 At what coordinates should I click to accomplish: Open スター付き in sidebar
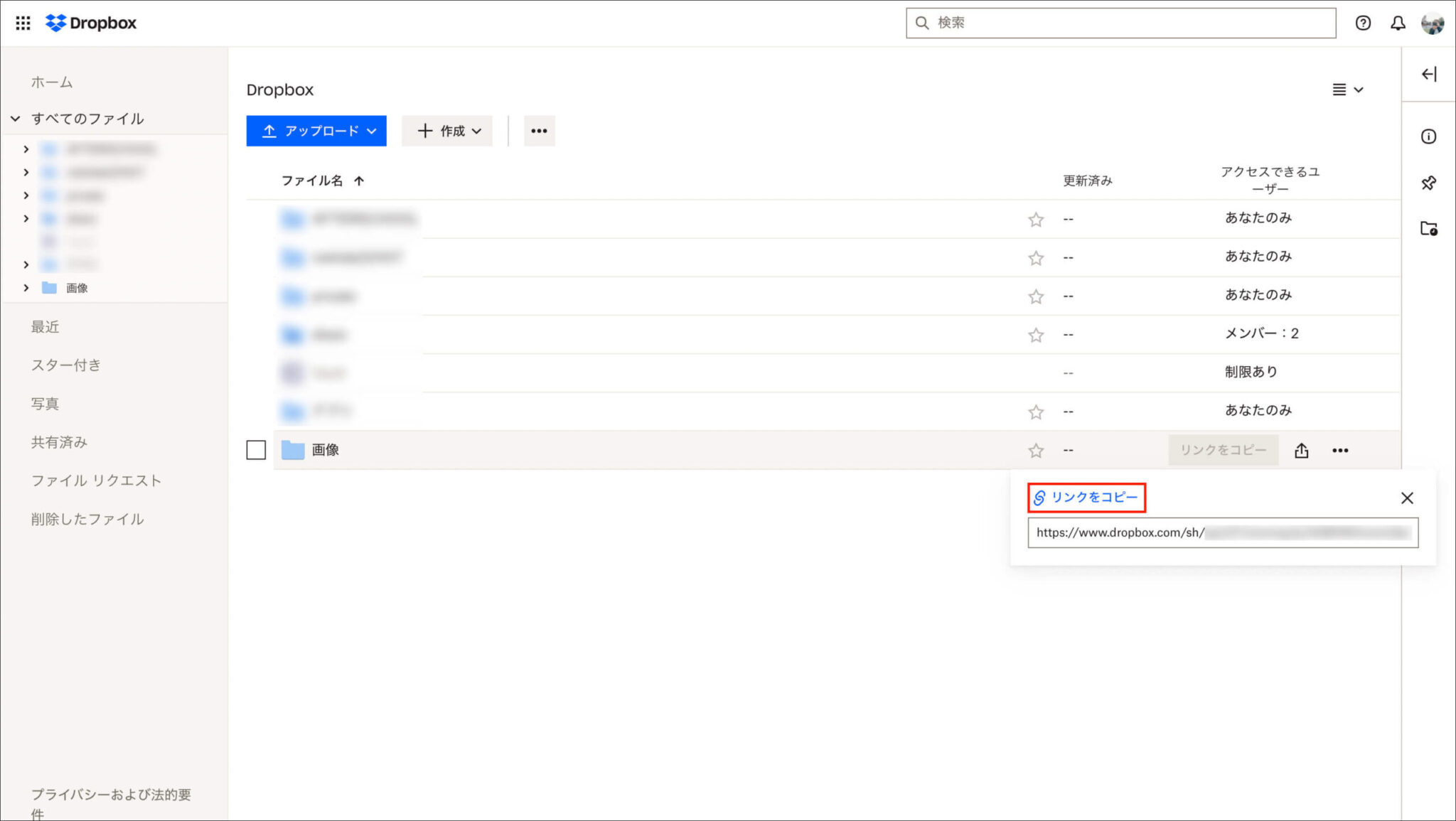point(65,365)
